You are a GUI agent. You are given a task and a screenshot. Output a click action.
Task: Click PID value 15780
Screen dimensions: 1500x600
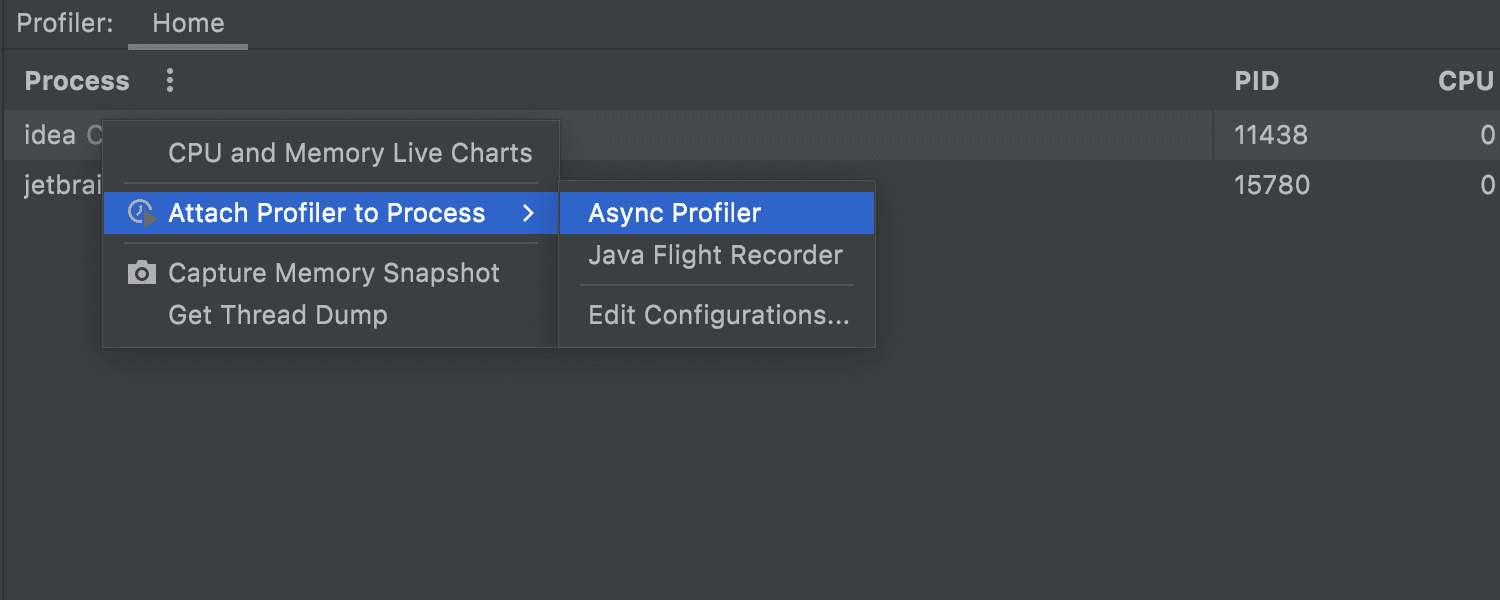[x=1272, y=185]
